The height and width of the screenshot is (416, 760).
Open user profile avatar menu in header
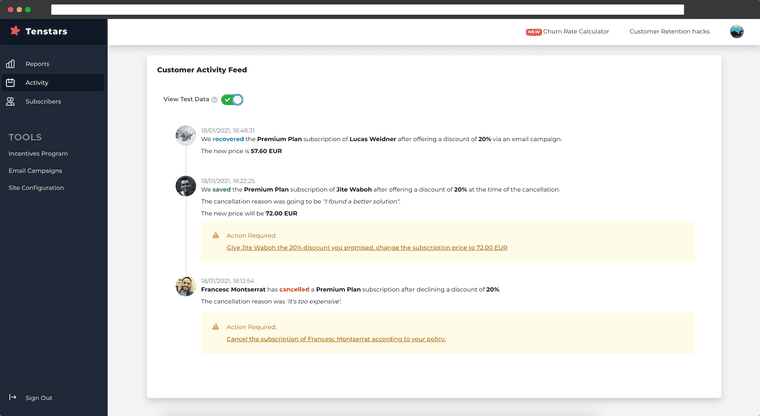point(737,32)
